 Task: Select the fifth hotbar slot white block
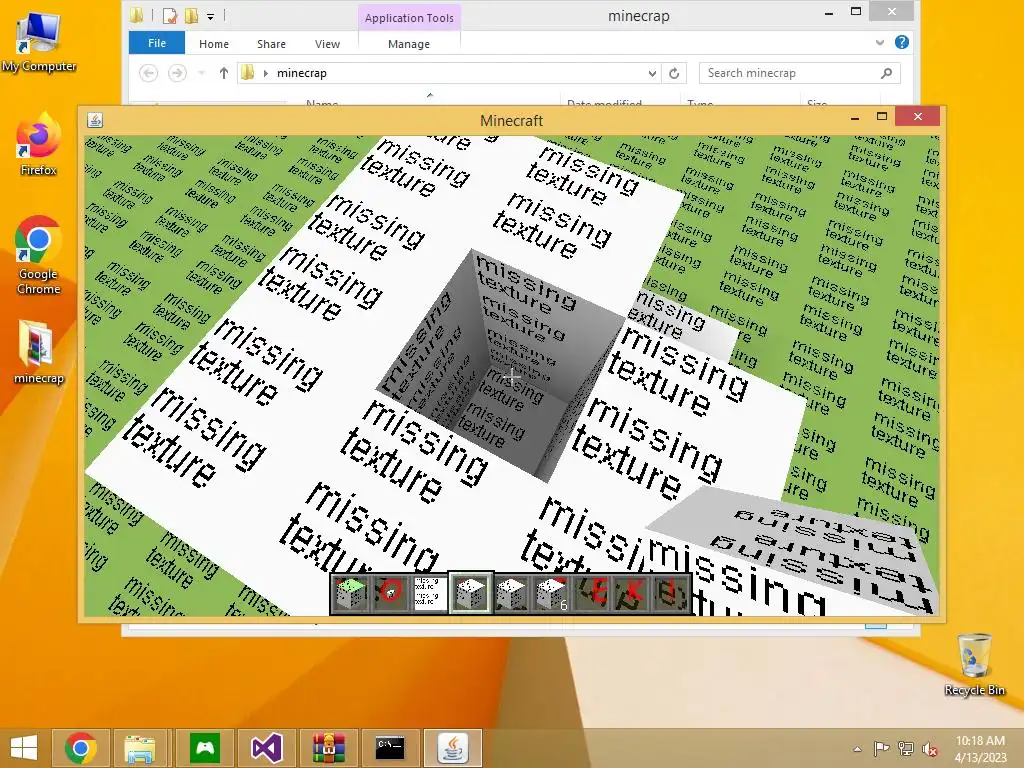click(x=511, y=593)
